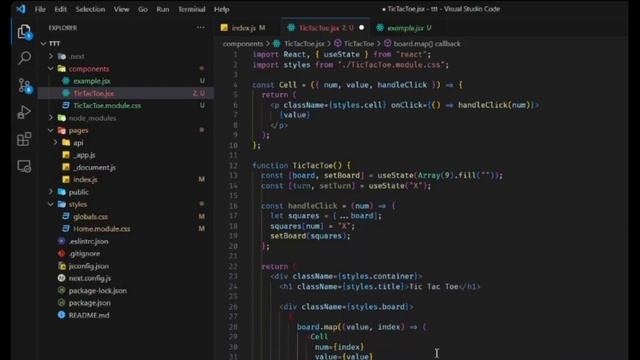Click the package.json file icon

61,302
